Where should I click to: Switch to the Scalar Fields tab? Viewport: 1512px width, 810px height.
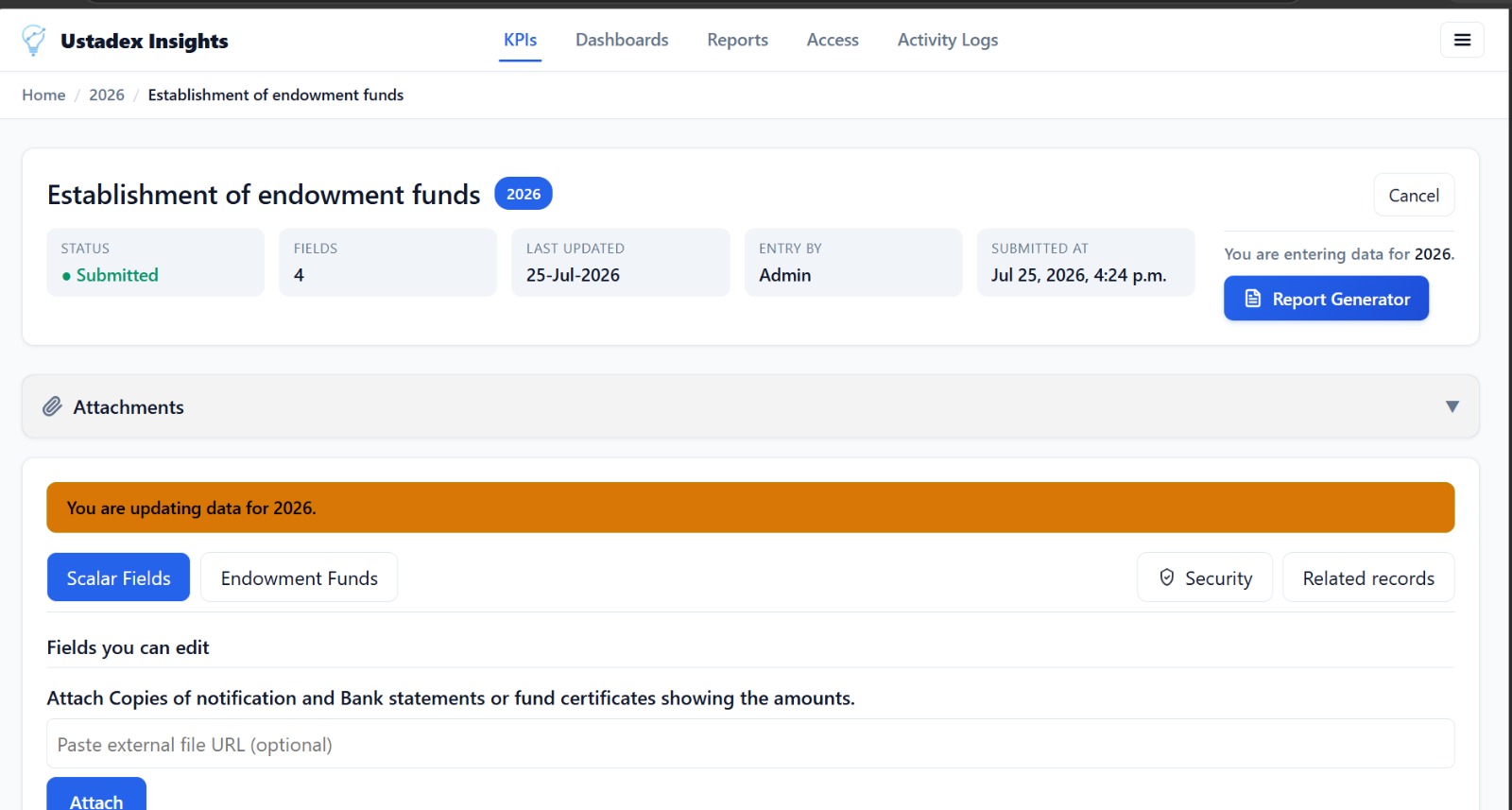pos(118,577)
